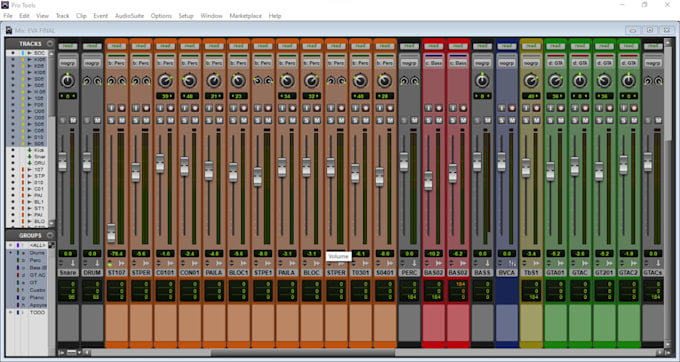This screenshot has width=680, height=362.
Task: Open the automation mode selector on the GTAC2 track
Action: pyautogui.click(x=628, y=46)
